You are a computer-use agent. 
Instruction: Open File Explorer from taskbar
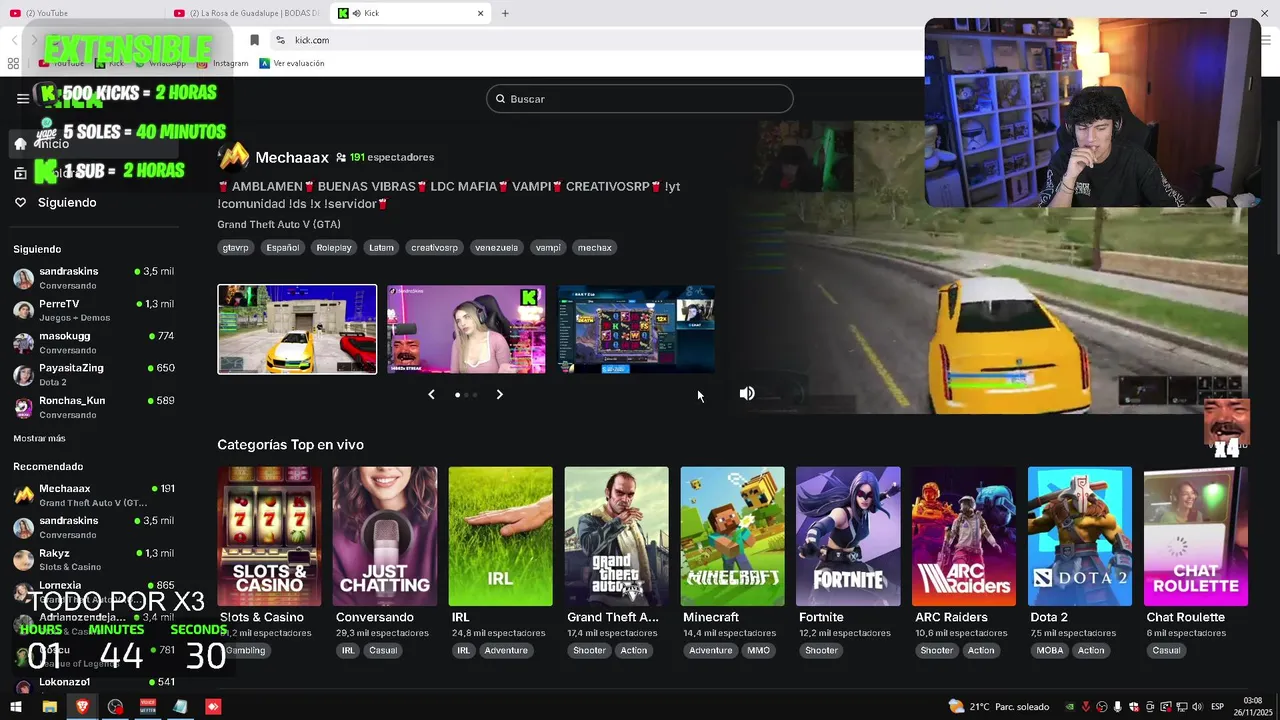(49, 706)
